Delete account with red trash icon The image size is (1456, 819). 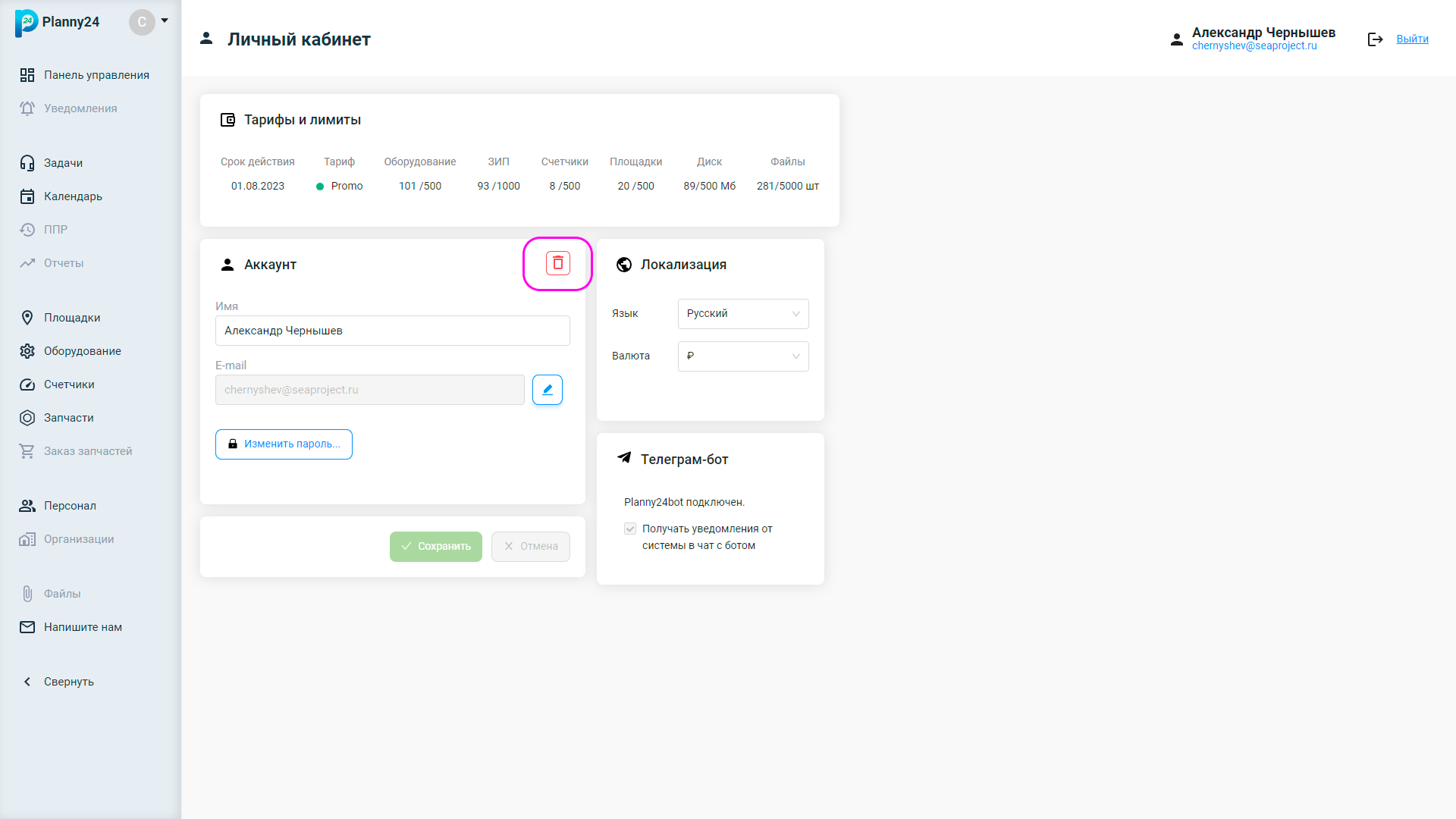pyautogui.click(x=558, y=263)
